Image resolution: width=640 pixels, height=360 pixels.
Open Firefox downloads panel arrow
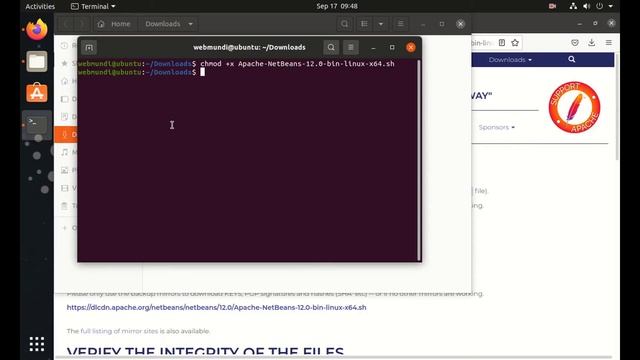coord(591,42)
